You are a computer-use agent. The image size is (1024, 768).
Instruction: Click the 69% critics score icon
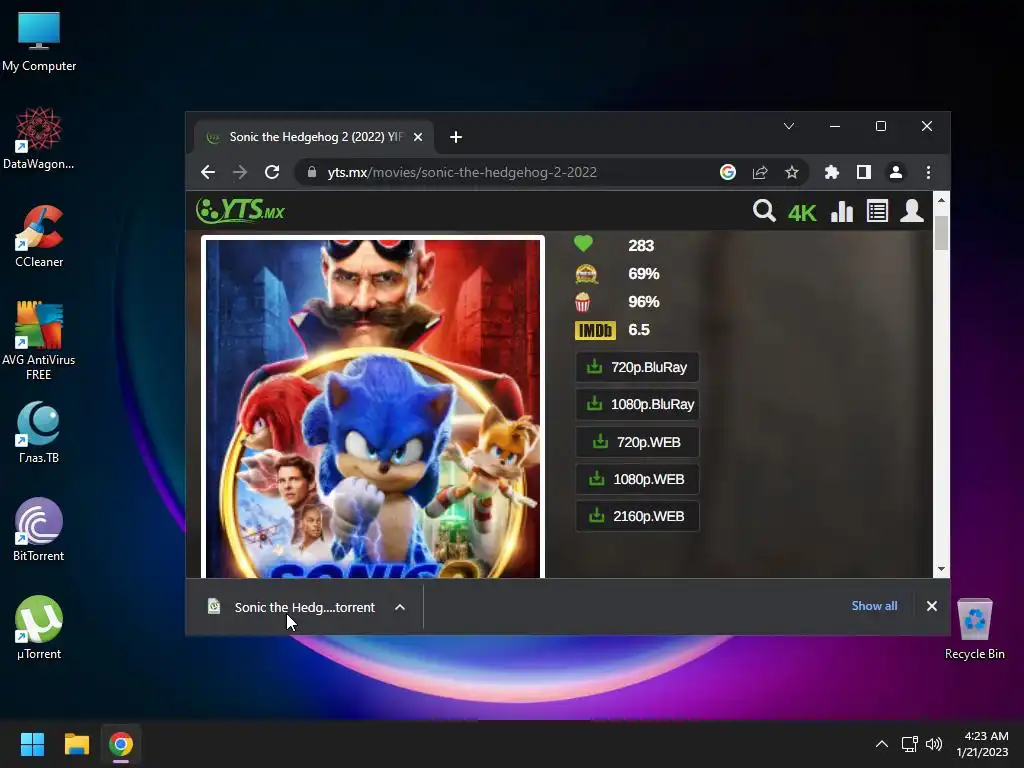586,274
